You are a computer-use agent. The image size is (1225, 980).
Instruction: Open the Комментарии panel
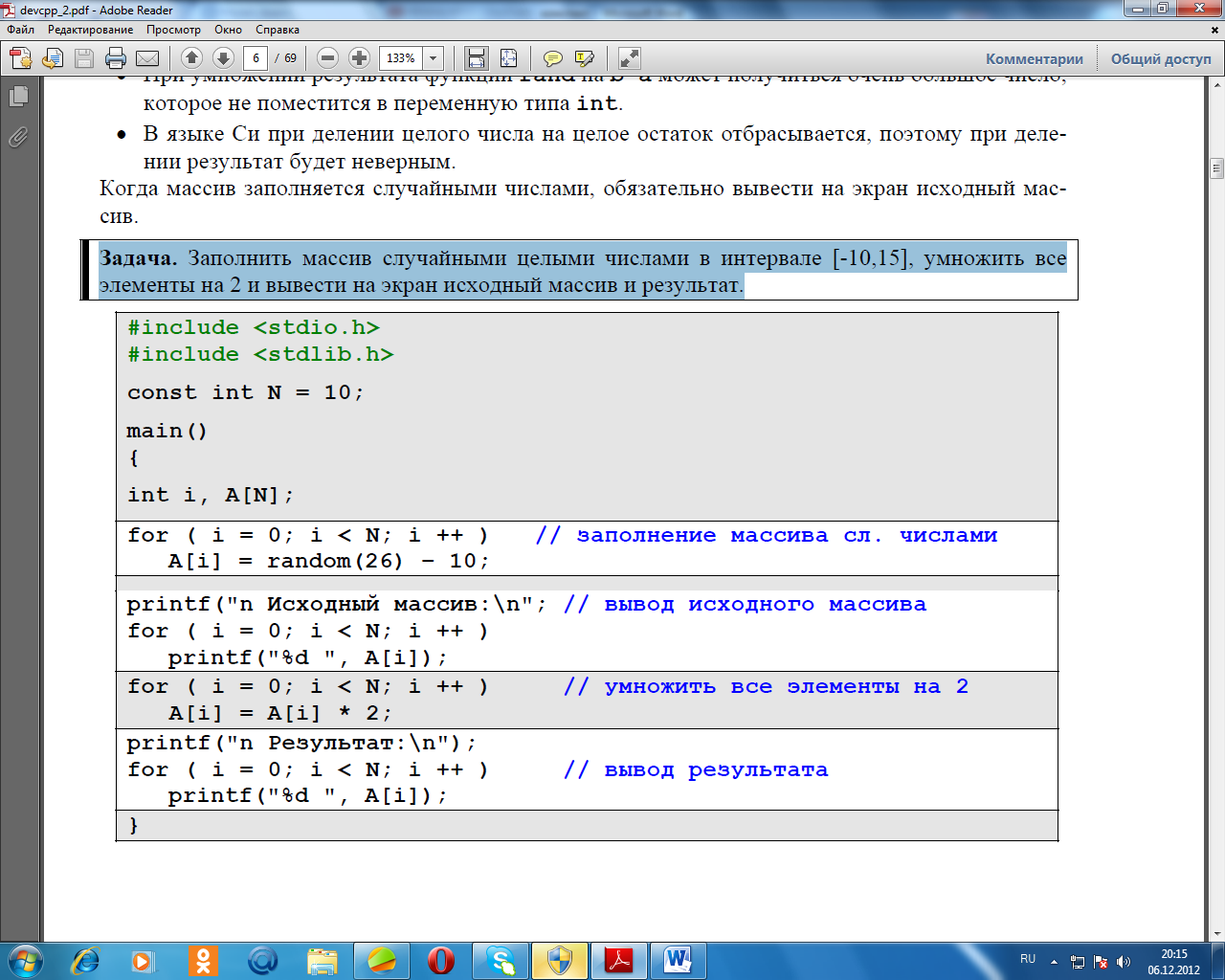tap(1034, 59)
